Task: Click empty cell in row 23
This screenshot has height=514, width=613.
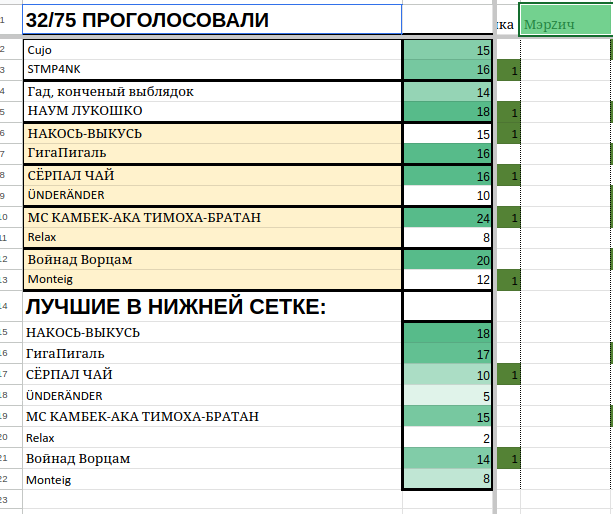Action: [x=212, y=499]
